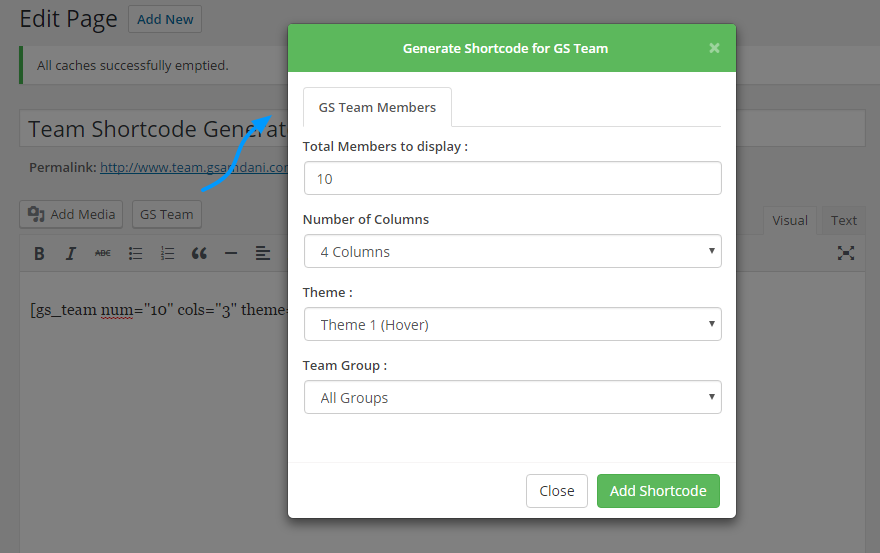
Task: Insert a horizontal line
Action: 231,253
